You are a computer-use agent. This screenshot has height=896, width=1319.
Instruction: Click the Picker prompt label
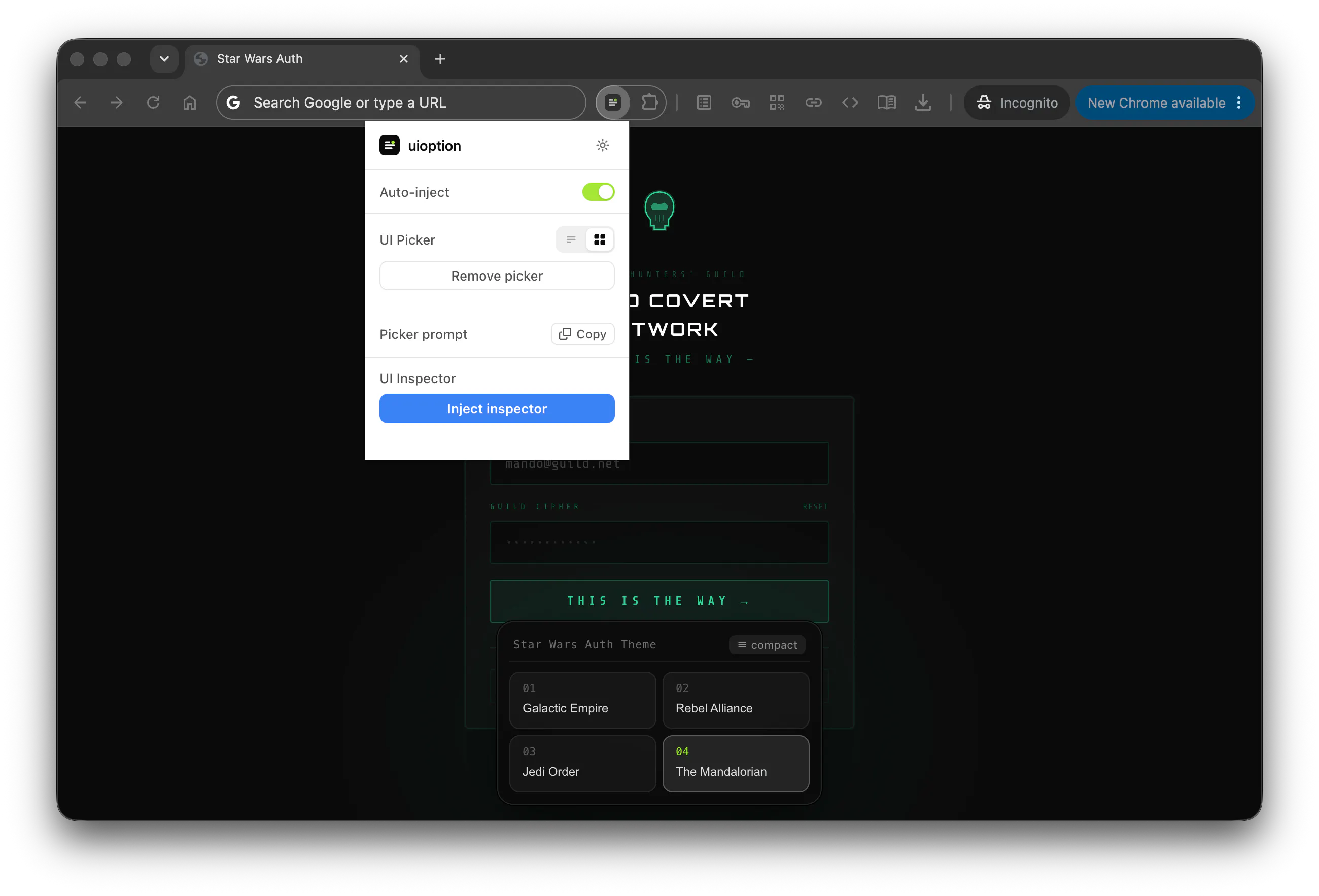pos(424,335)
